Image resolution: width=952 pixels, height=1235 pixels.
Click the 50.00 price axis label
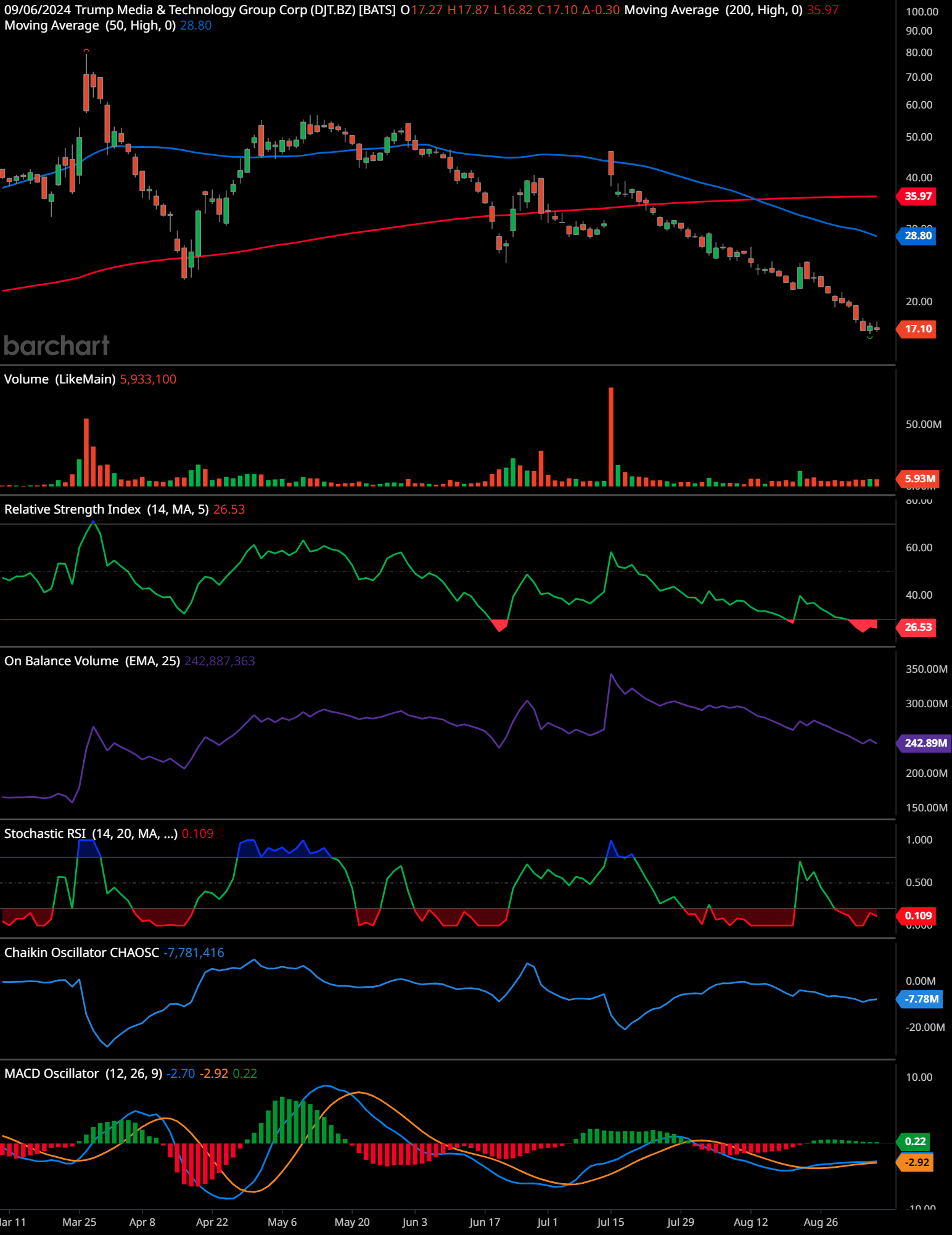click(919, 137)
